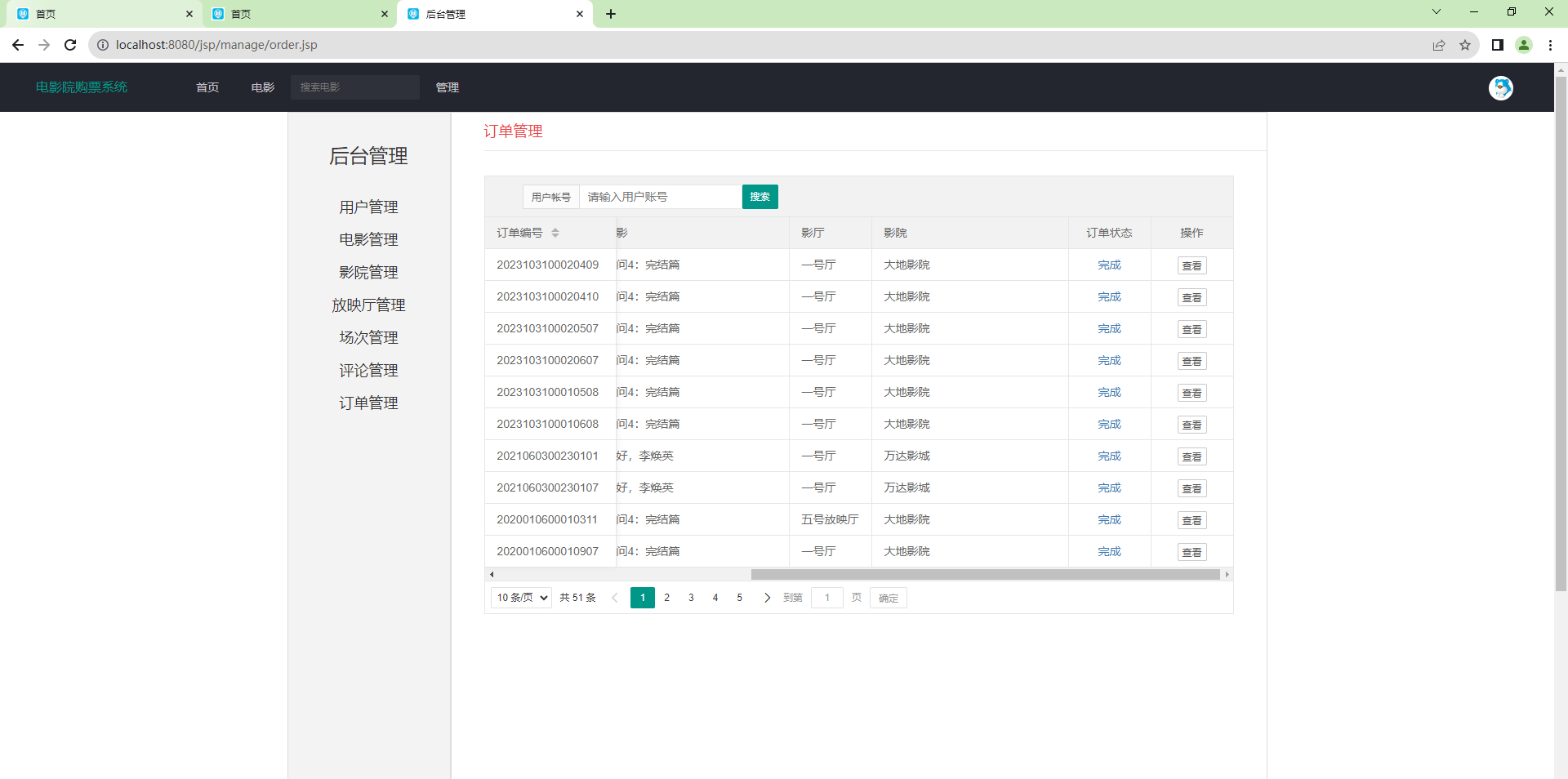Image resolution: width=1568 pixels, height=779 pixels.
Task: Go to pagination page 5
Action: coord(740,598)
